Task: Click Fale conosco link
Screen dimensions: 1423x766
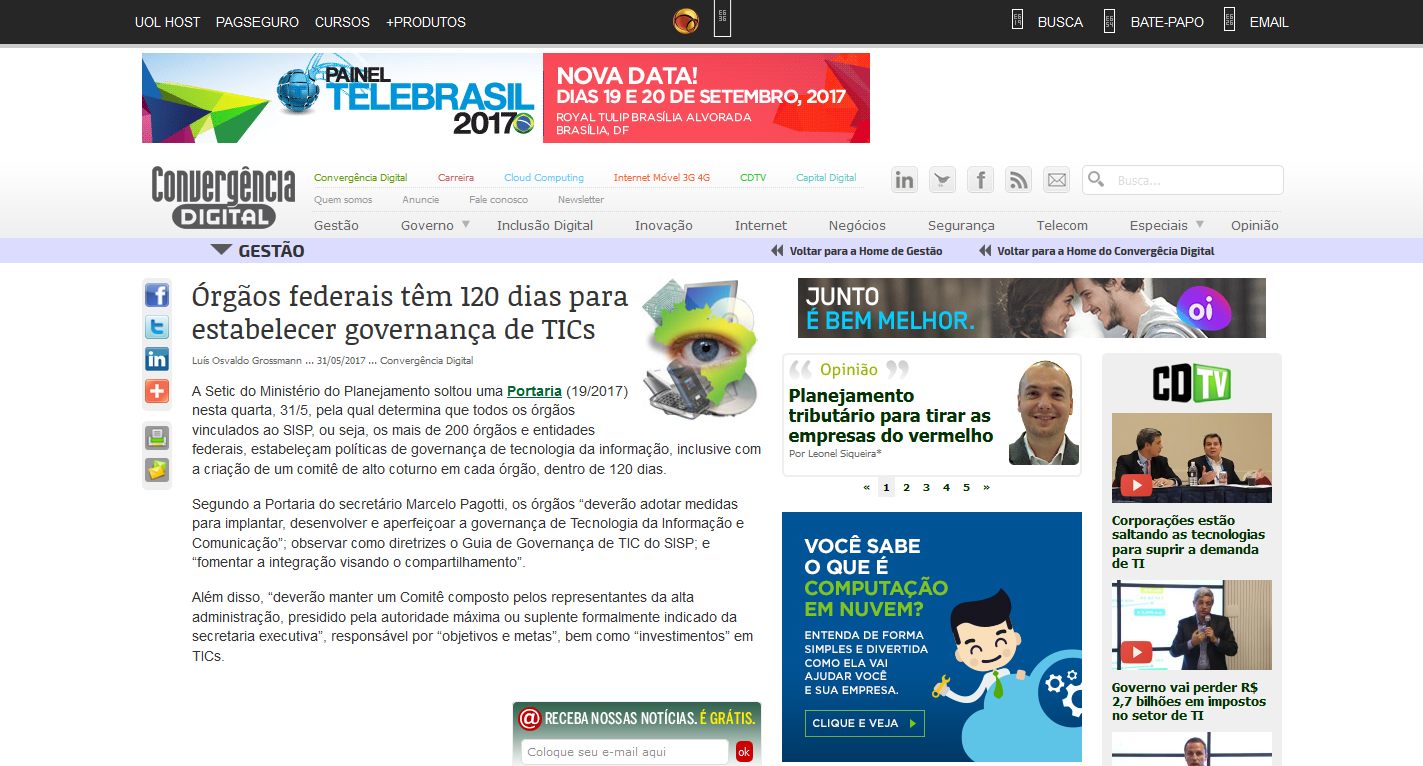Action: pyautogui.click(x=498, y=200)
